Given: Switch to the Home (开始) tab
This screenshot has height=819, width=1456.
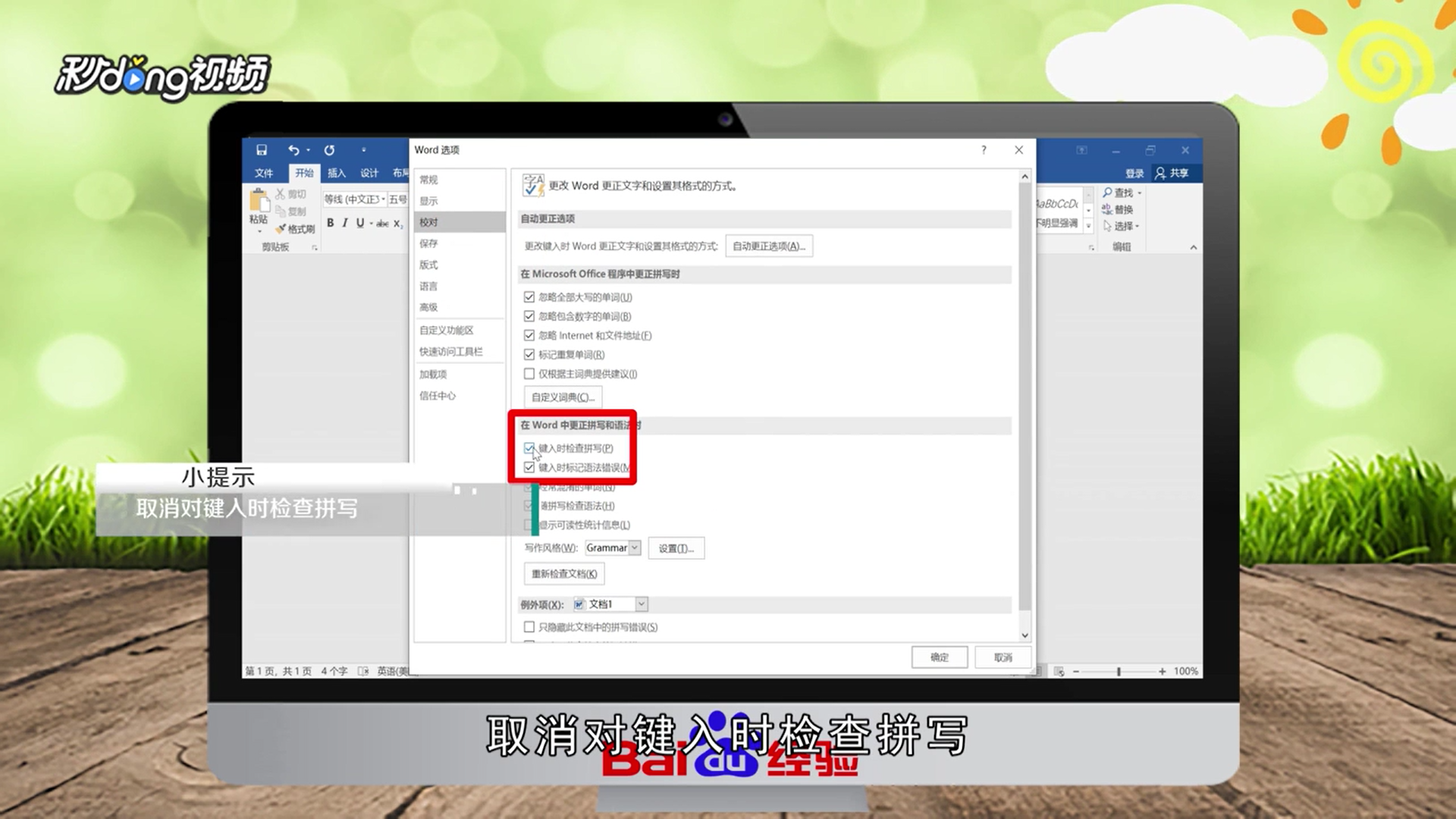Looking at the screenshot, I should (304, 173).
